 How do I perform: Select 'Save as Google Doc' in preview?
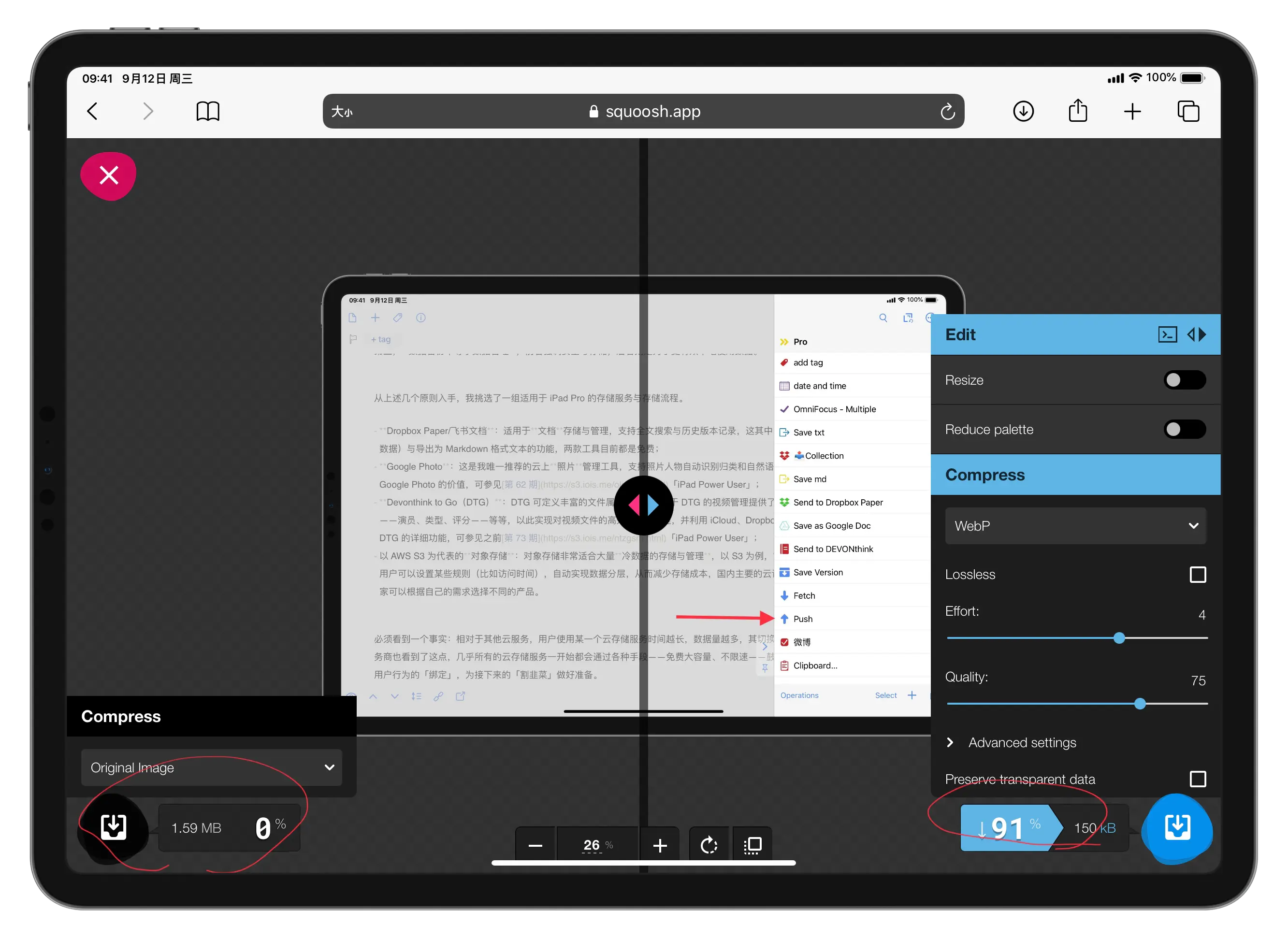pyautogui.click(x=832, y=526)
